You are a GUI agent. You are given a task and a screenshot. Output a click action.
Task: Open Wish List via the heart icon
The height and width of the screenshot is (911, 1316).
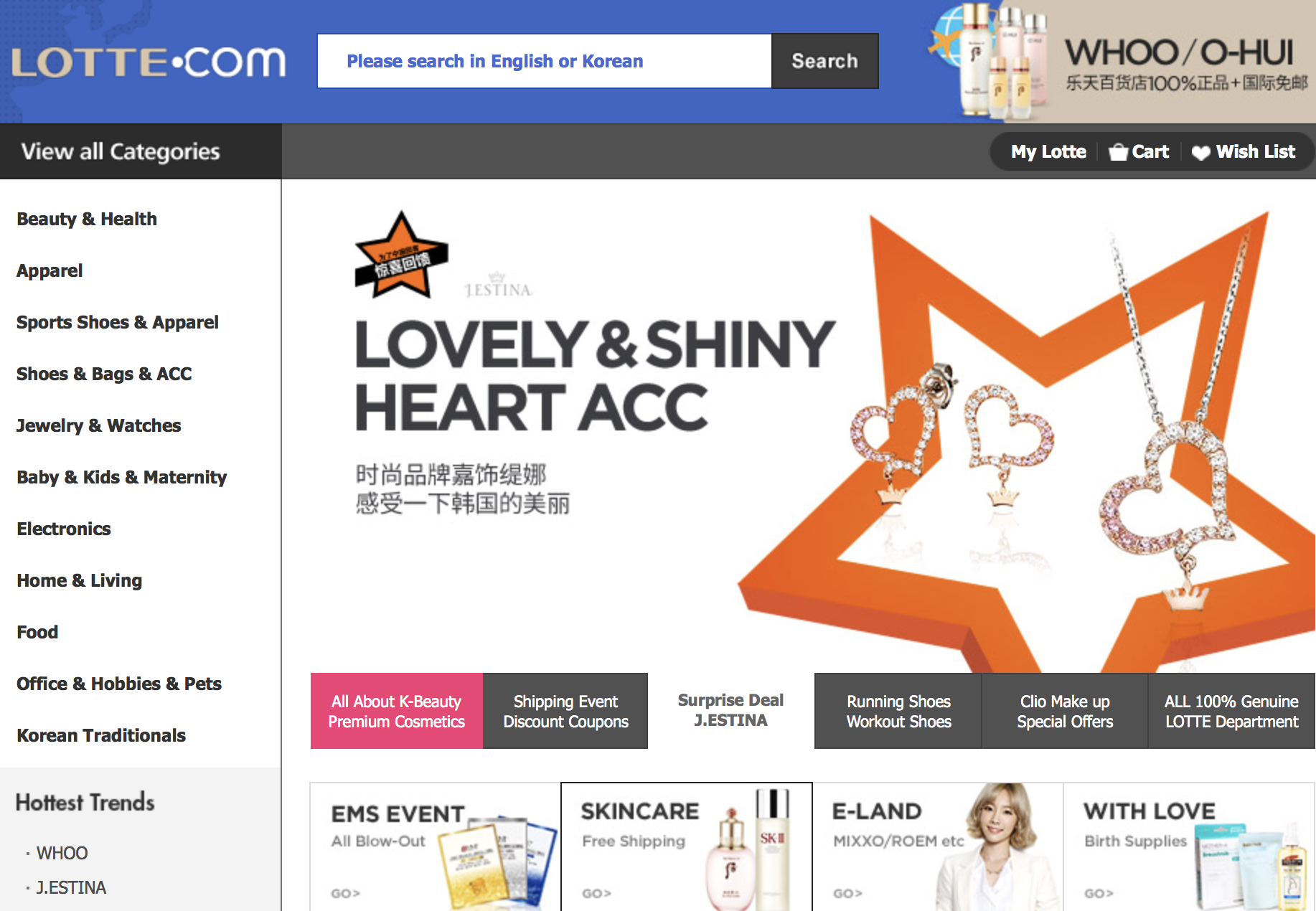1200,152
